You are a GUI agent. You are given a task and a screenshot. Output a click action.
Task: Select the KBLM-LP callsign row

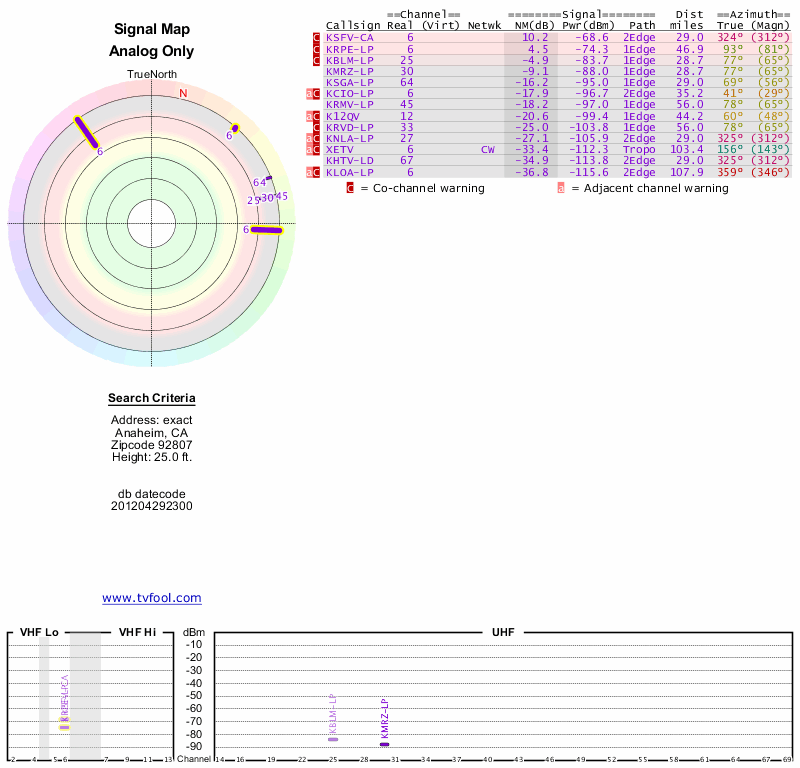(350, 60)
